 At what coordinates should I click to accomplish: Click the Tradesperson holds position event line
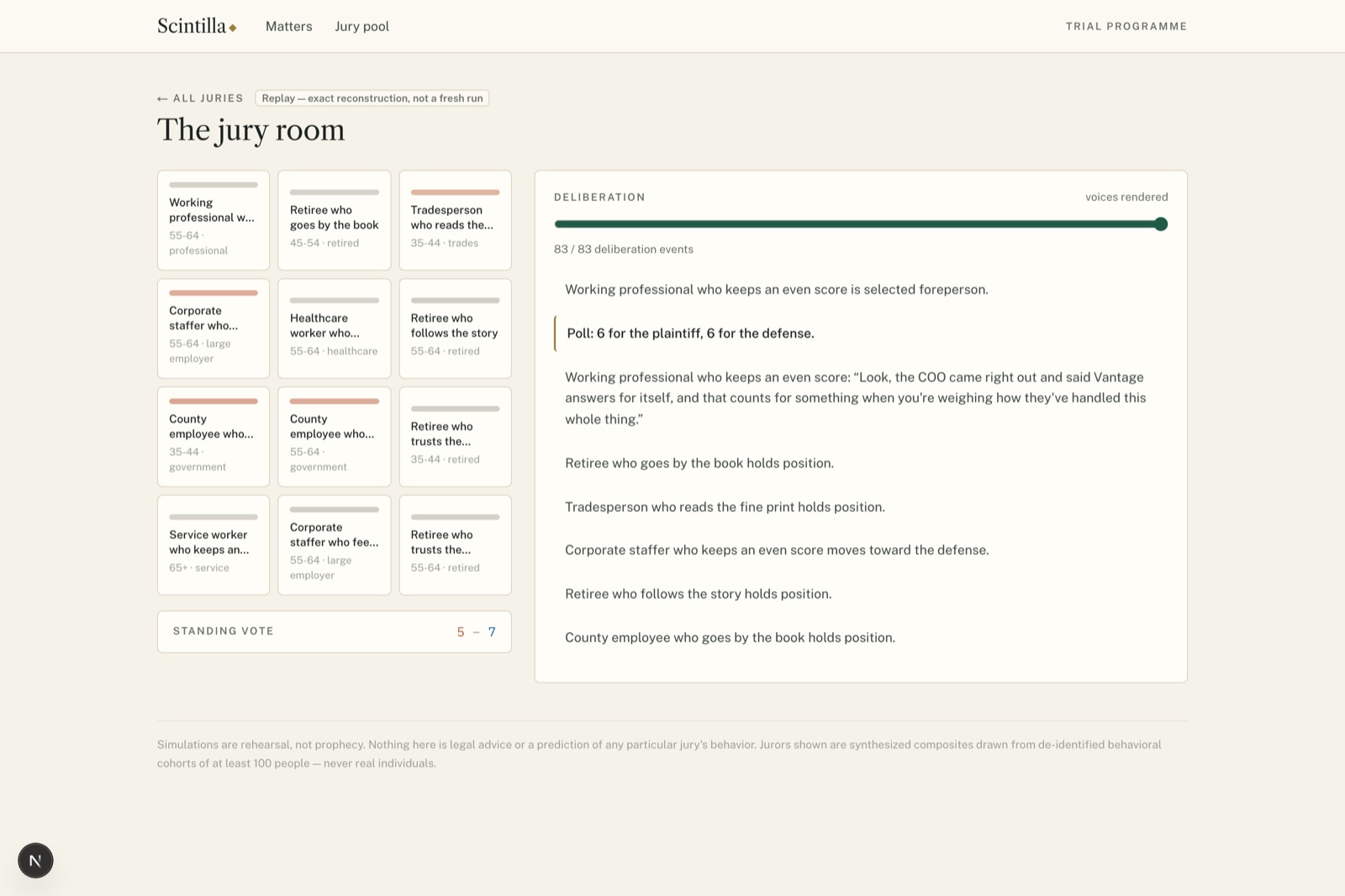(725, 507)
